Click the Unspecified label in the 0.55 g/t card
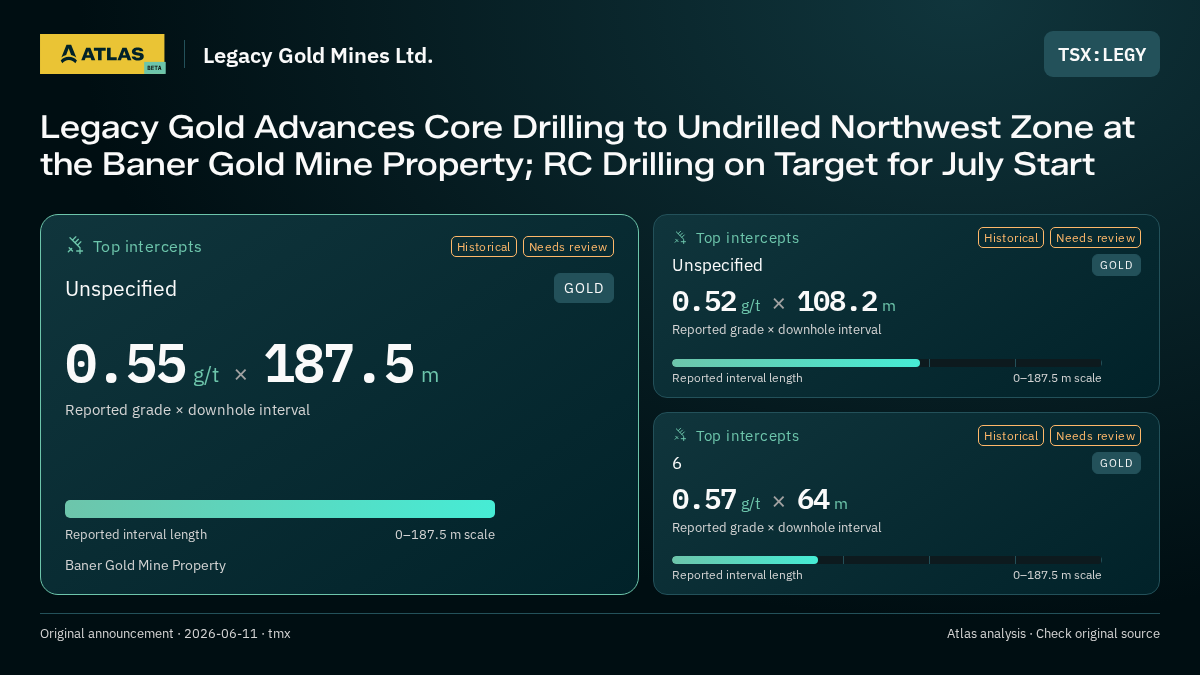The width and height of the screenshot is (1200, 675). [x=121, y=289]
